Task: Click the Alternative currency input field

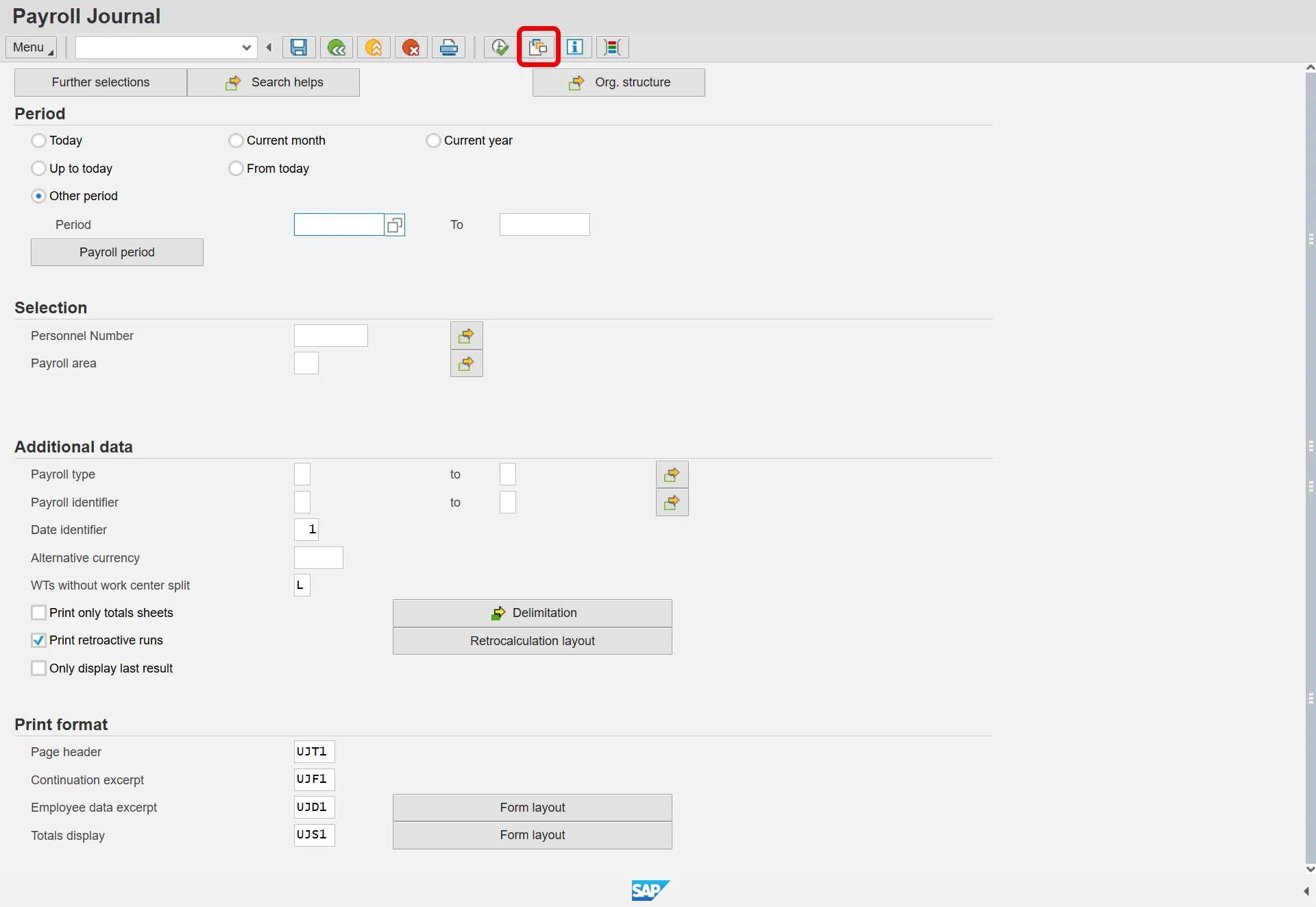Action: pyautogui.click(x=319, y=558)
